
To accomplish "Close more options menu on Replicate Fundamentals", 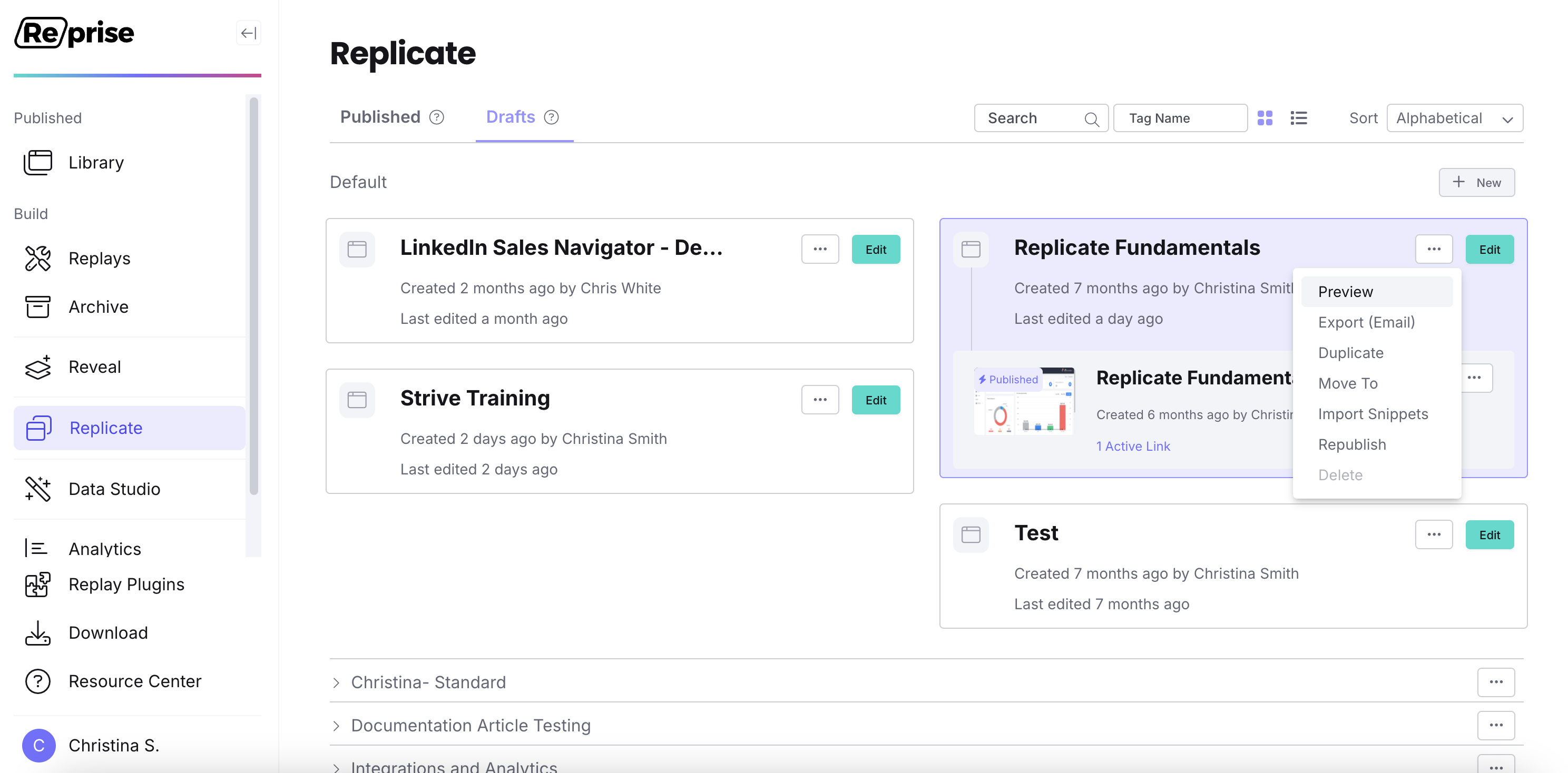I will pyautogui.click(x=1434, y=250).
